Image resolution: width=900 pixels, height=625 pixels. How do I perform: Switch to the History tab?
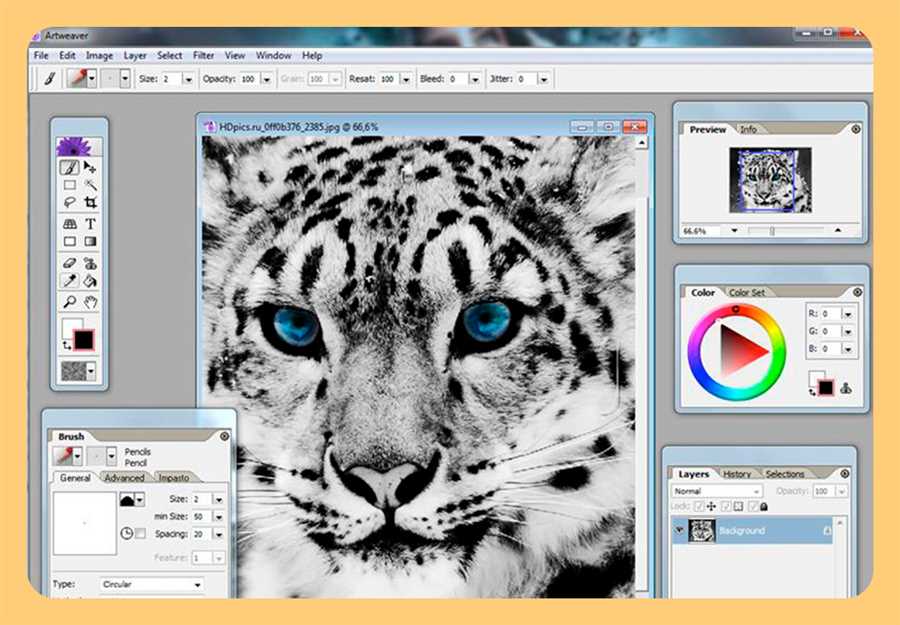coord(737,474)
